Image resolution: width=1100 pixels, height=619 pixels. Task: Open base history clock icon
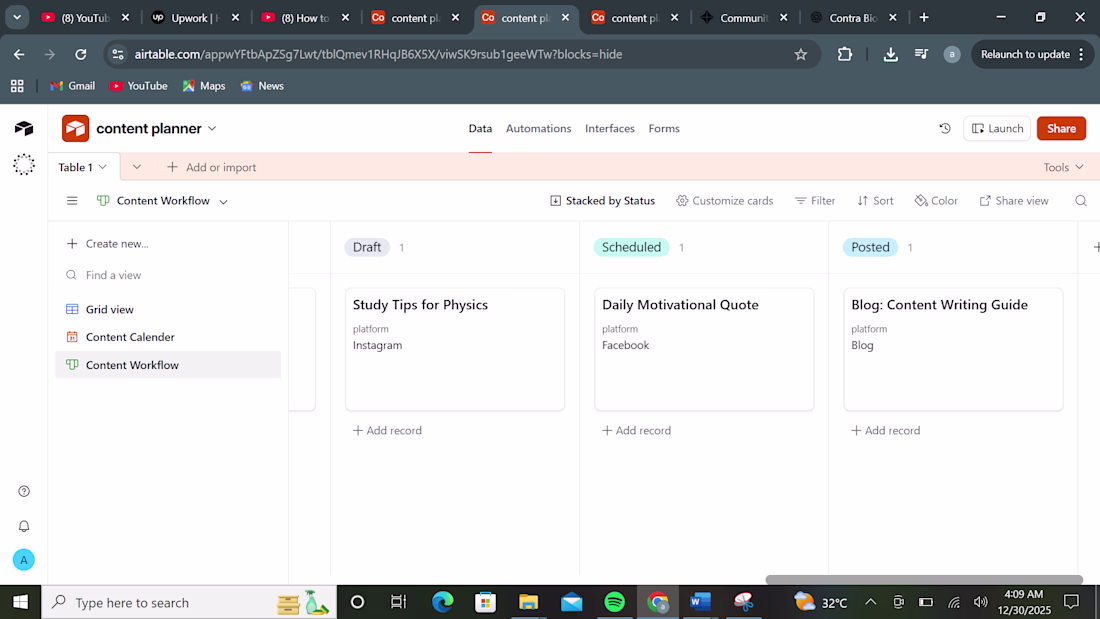click(x=945, y=128)
